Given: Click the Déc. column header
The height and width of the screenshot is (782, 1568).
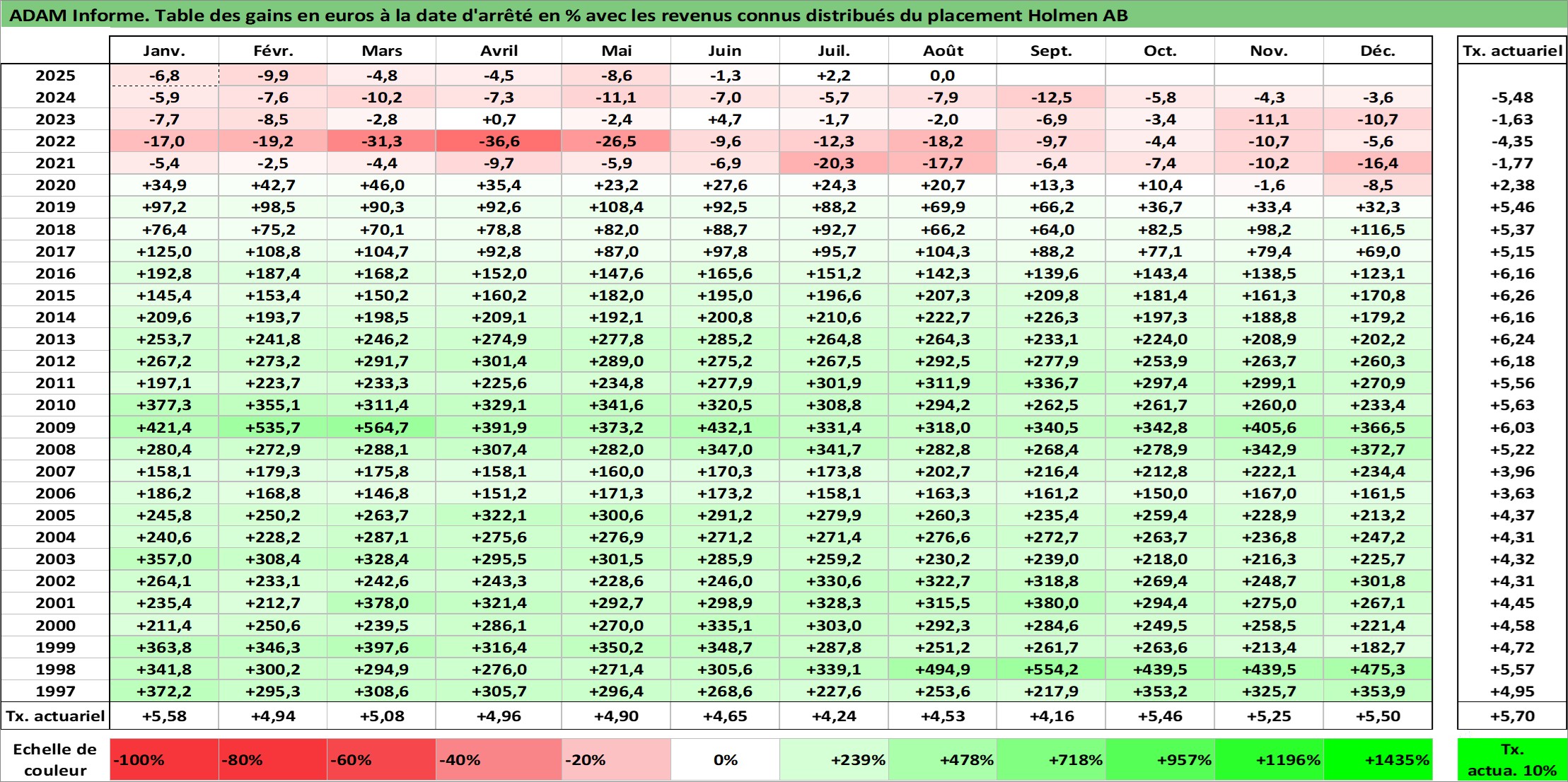Looking at the screenshot, I should coord(1378,51).
